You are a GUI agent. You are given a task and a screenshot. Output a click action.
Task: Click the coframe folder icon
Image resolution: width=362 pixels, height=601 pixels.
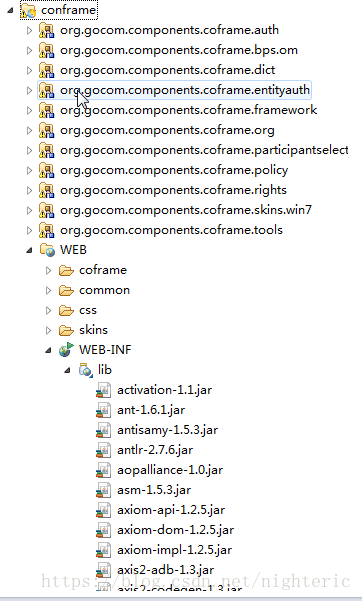point(66,270)
